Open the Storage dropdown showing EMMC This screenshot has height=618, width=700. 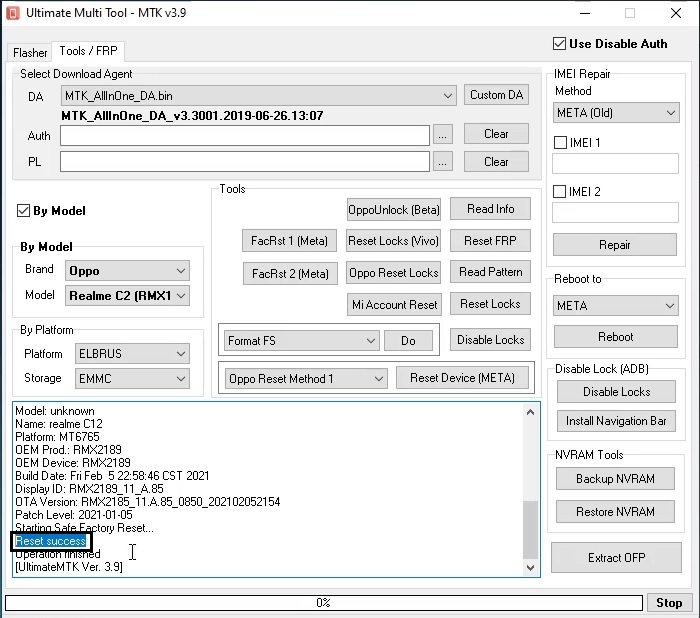[132, 379]
